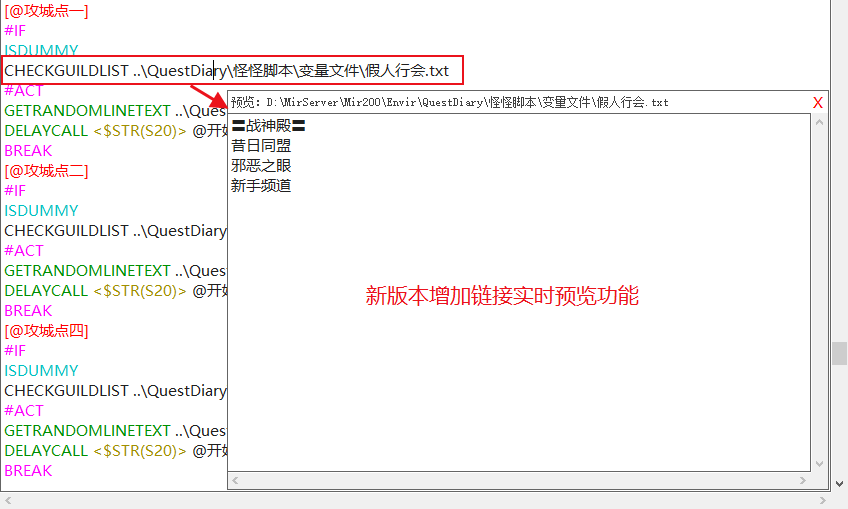The width and height of the screenshot is (848, 509).
Task: Click the editor's bottom scroll-down arrow
Action: (839, 484)
